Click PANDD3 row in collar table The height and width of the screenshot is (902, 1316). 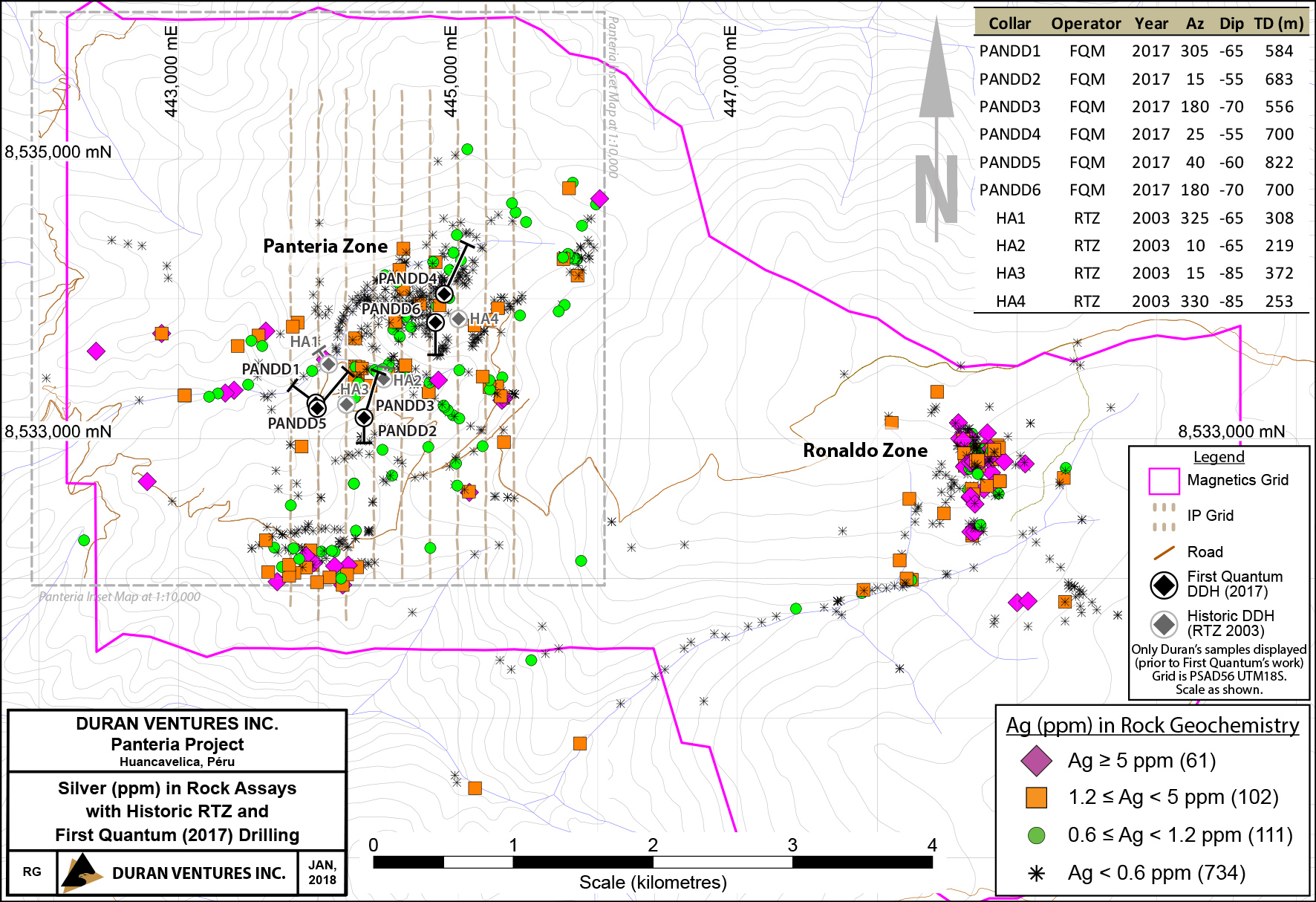click(x=1141, y=107)
